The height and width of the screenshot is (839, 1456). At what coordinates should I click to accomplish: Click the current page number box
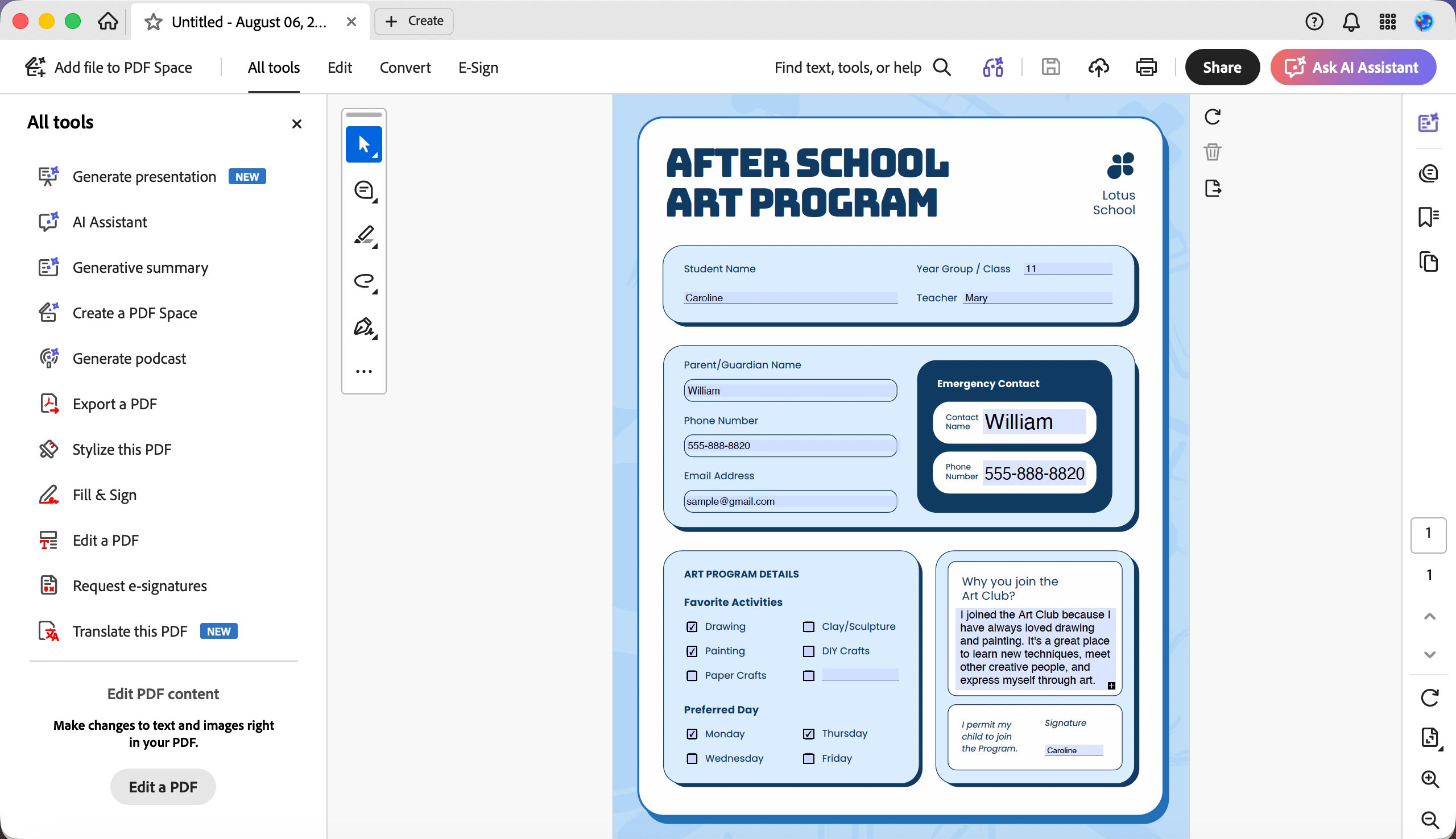tap(1428, 535)
